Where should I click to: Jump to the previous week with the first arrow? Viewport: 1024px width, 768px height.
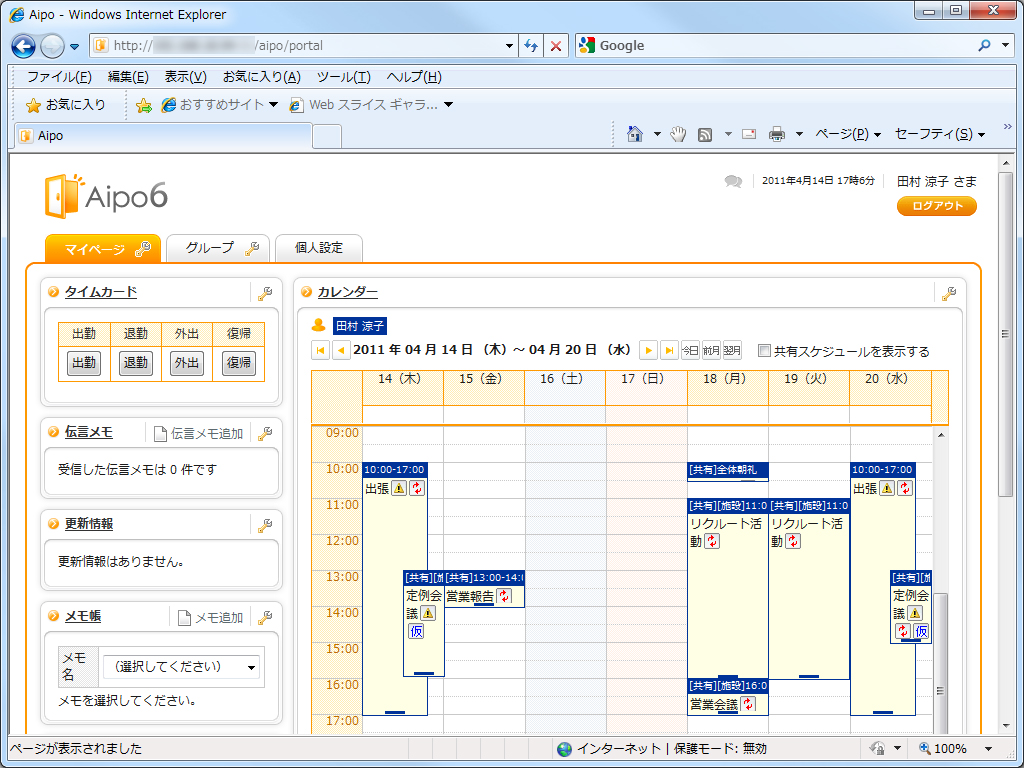pyautogui.click(x=320, y=351)
